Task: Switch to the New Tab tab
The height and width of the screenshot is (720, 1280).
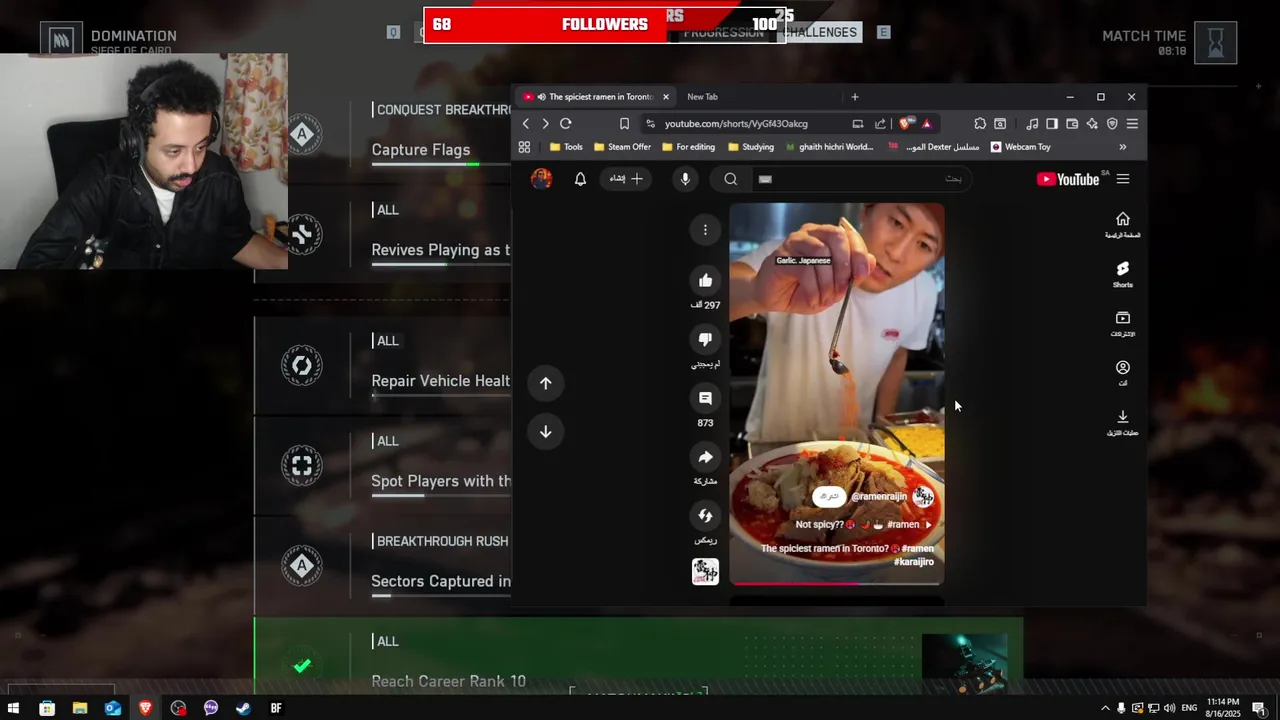Action: click(702, 97)
